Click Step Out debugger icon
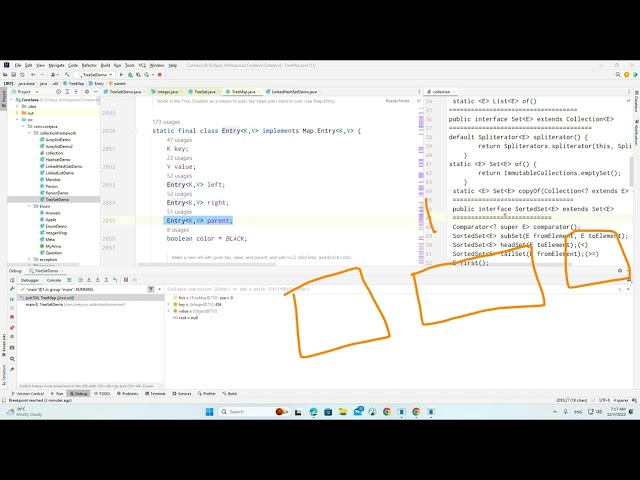 click(106, 280)
